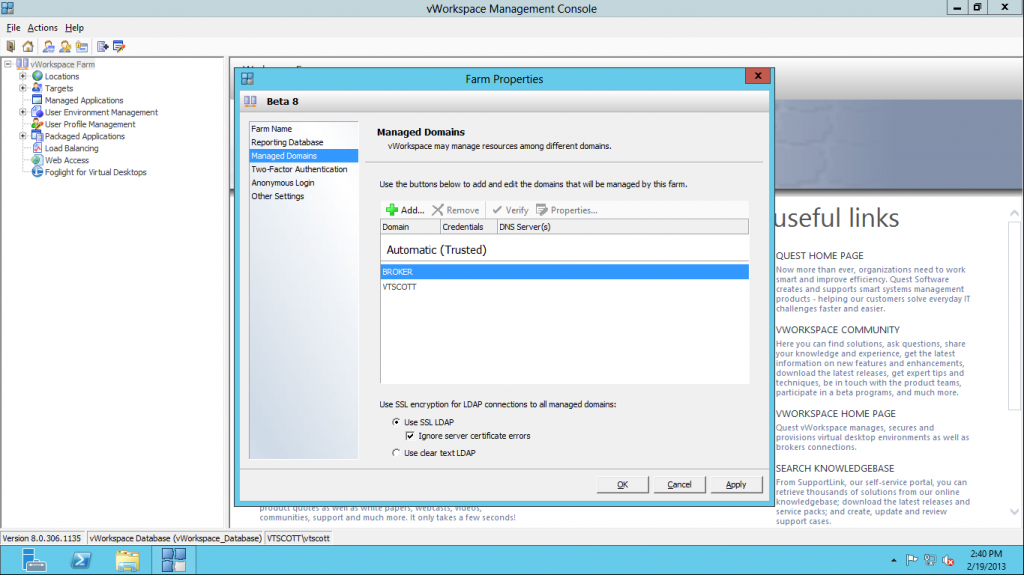1024x575 pixels.
Task: Click the QUEST HOME PAGE link
Action: point(820,255)
